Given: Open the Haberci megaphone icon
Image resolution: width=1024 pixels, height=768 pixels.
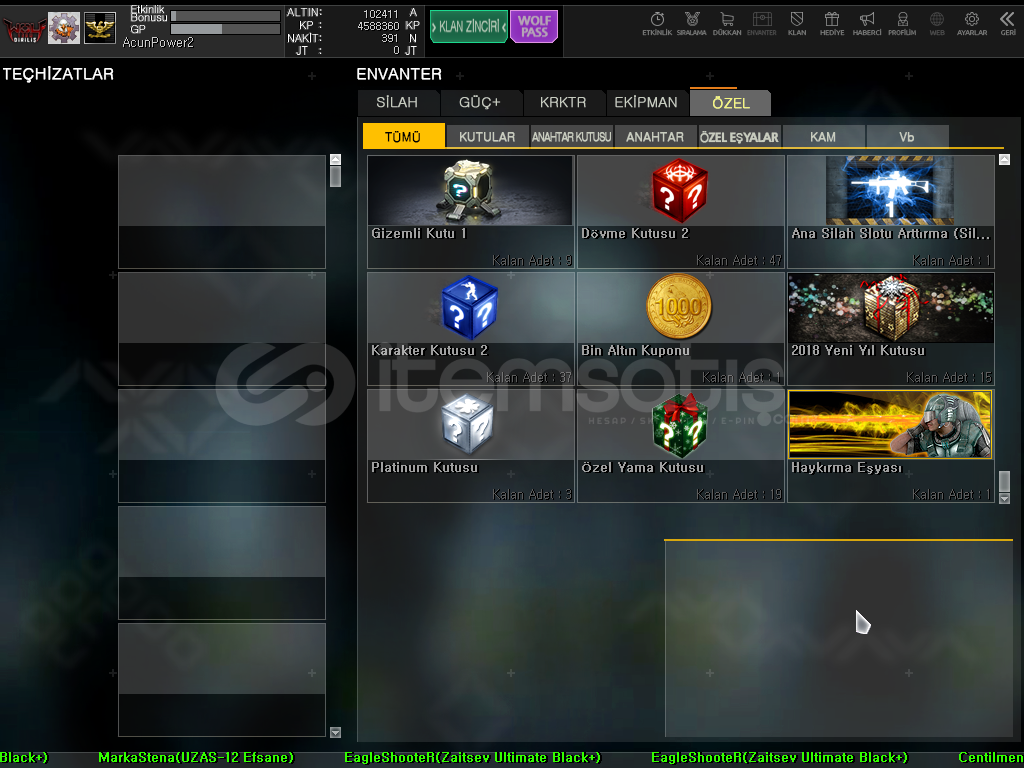Looking at the screenshot, I should pos(867,24).
